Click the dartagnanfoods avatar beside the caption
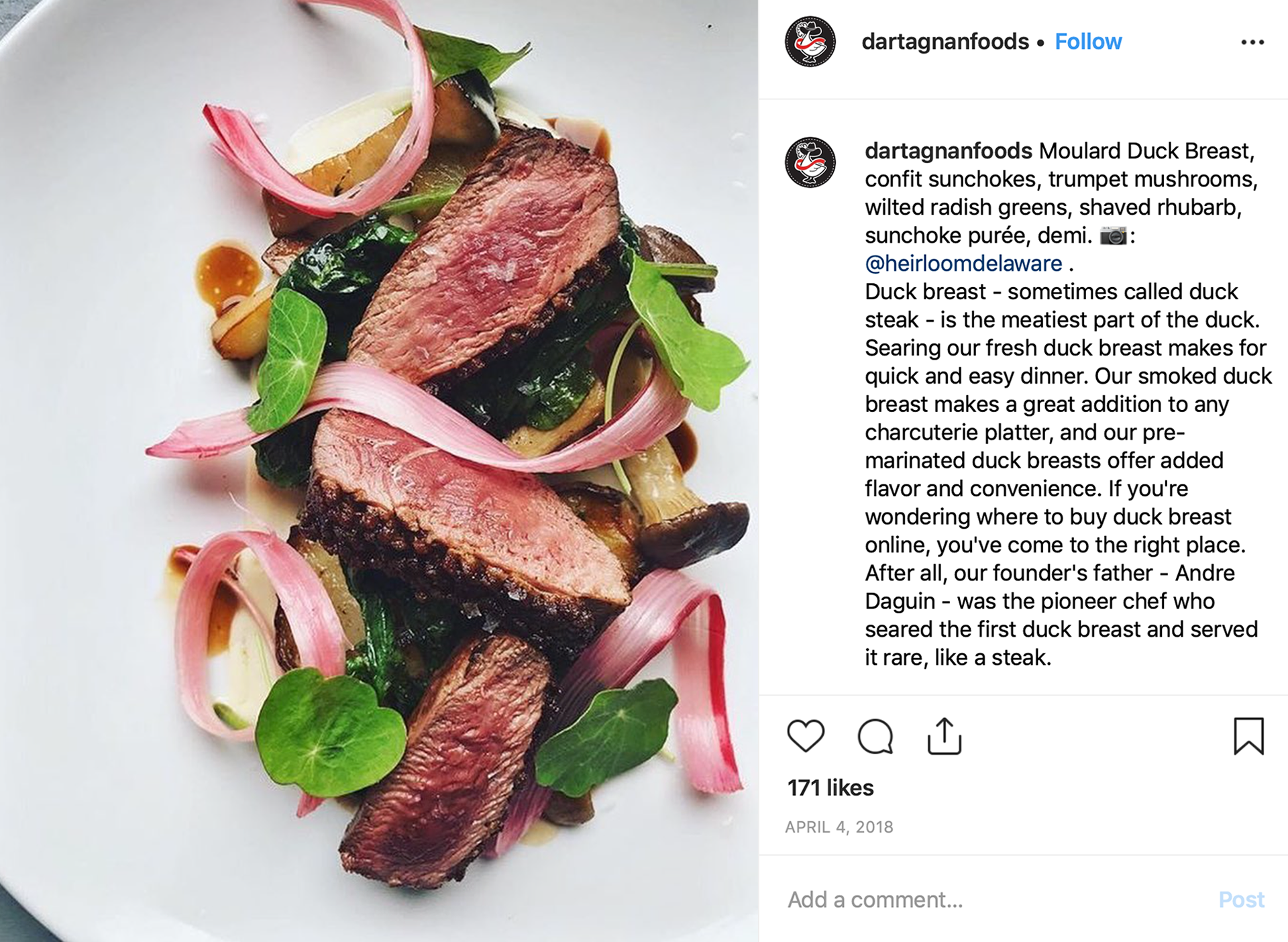 810,162
